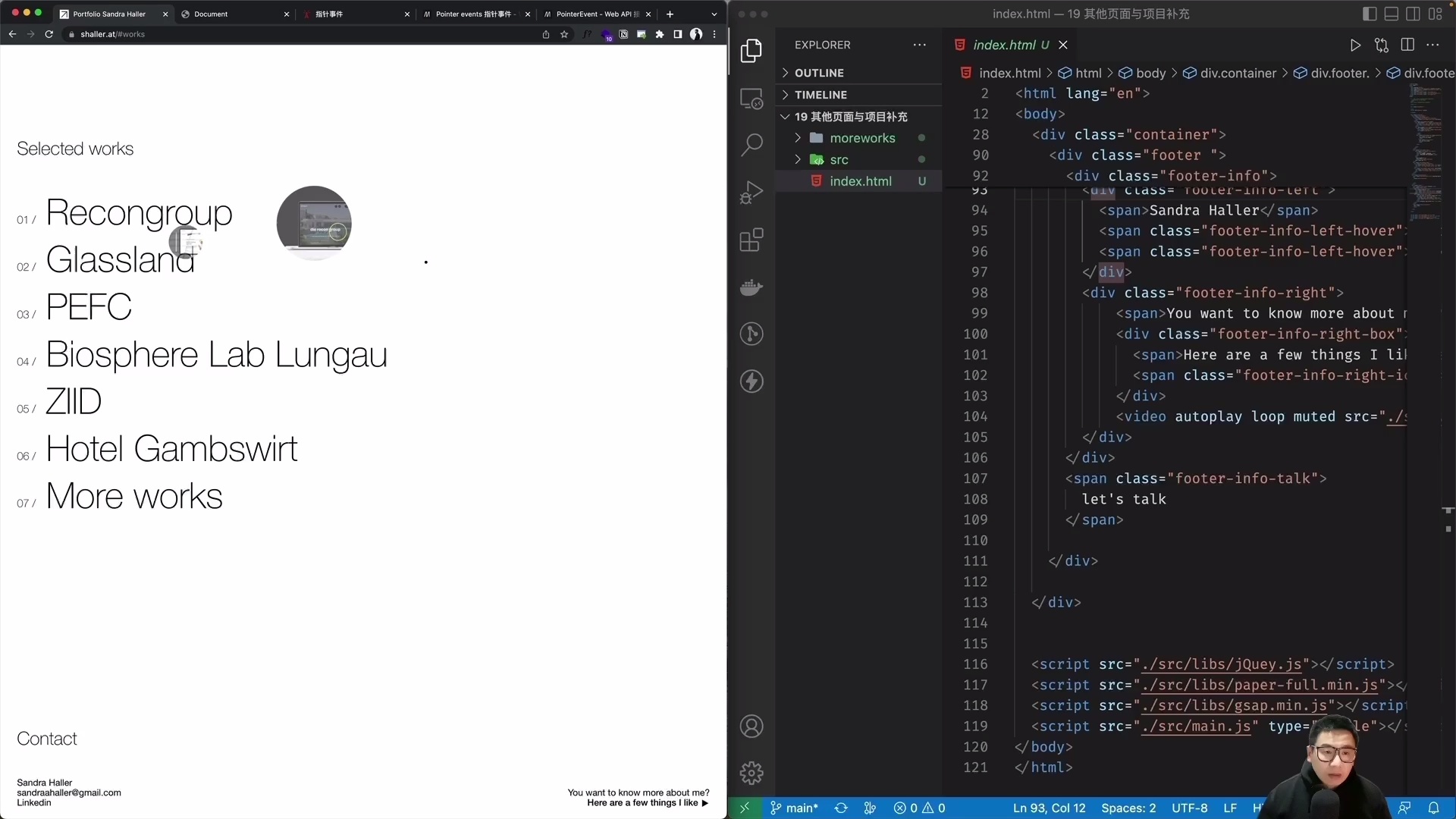
Task: Click the errors and warnings counter in status bar
Action: [920, 808]
